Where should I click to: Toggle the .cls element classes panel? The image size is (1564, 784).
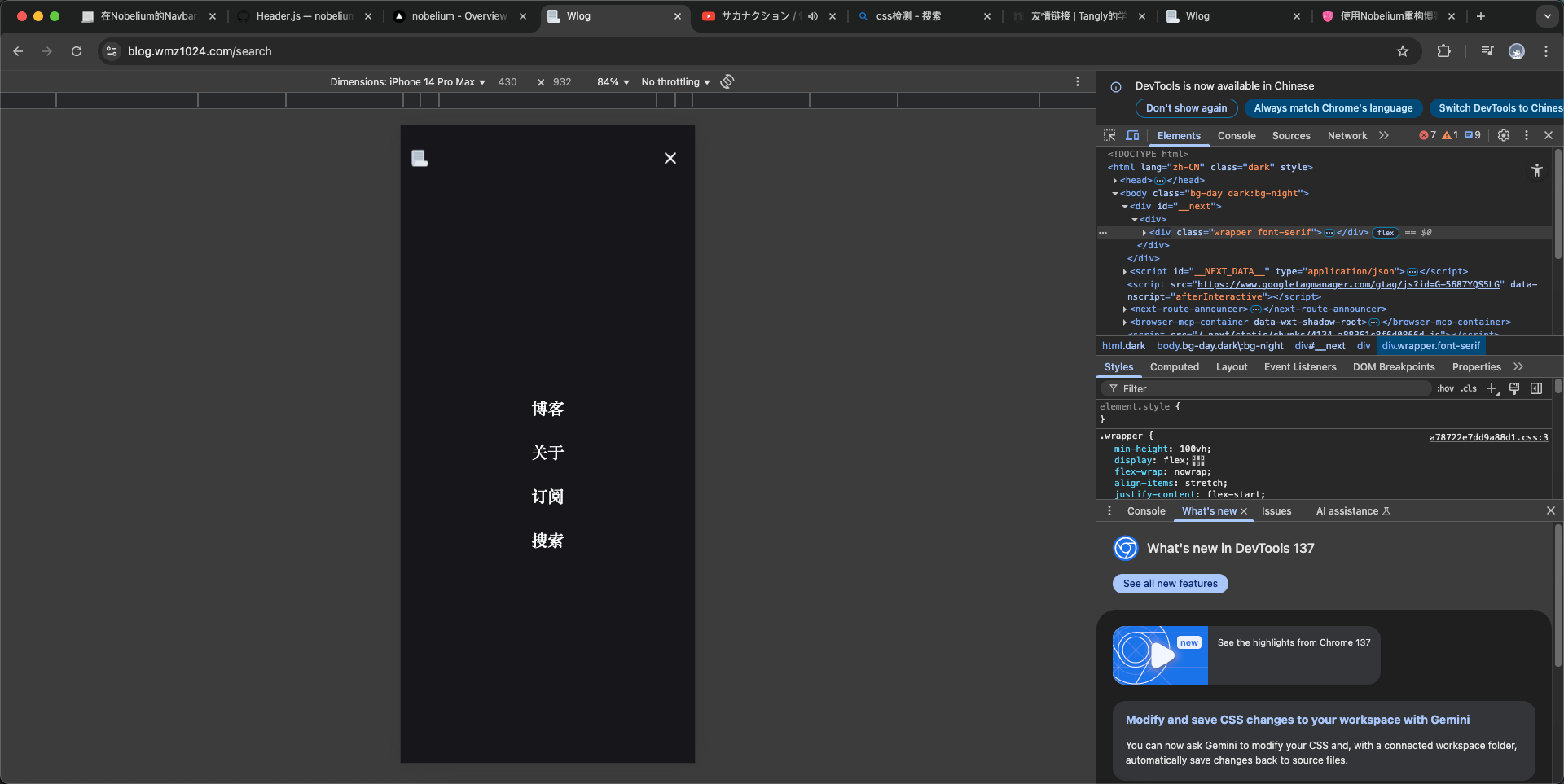point(1469,389)
